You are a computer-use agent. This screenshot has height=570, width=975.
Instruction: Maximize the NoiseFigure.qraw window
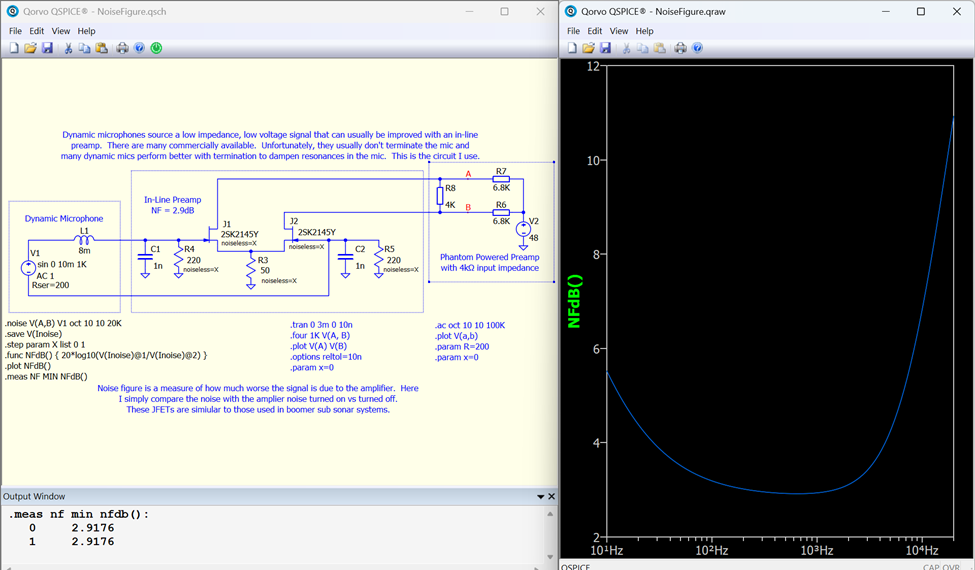coord(921,12)
